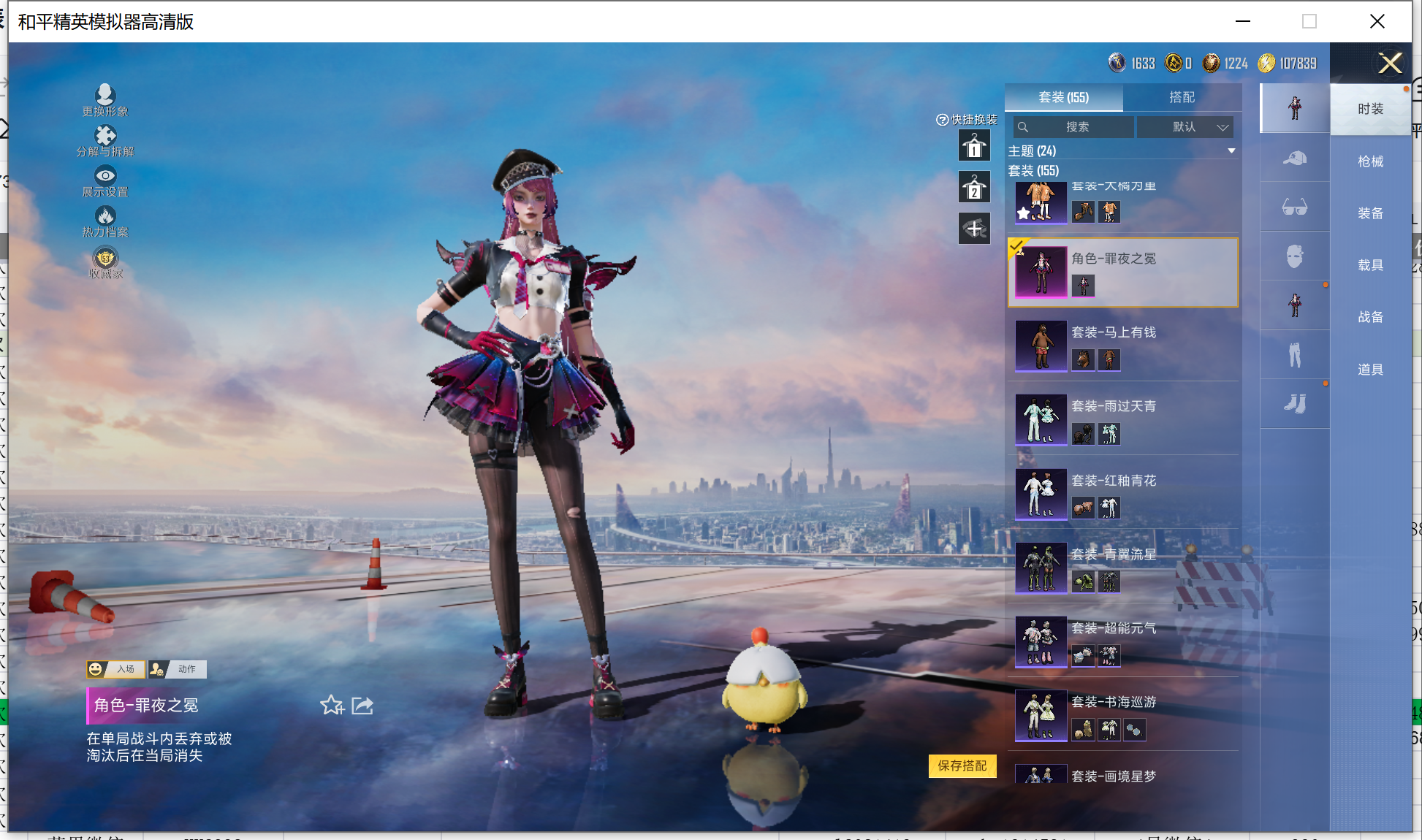Viewport: 1422px width, 840px height.
Task: Select the glasses category icon
Action: coord(1295,207)
